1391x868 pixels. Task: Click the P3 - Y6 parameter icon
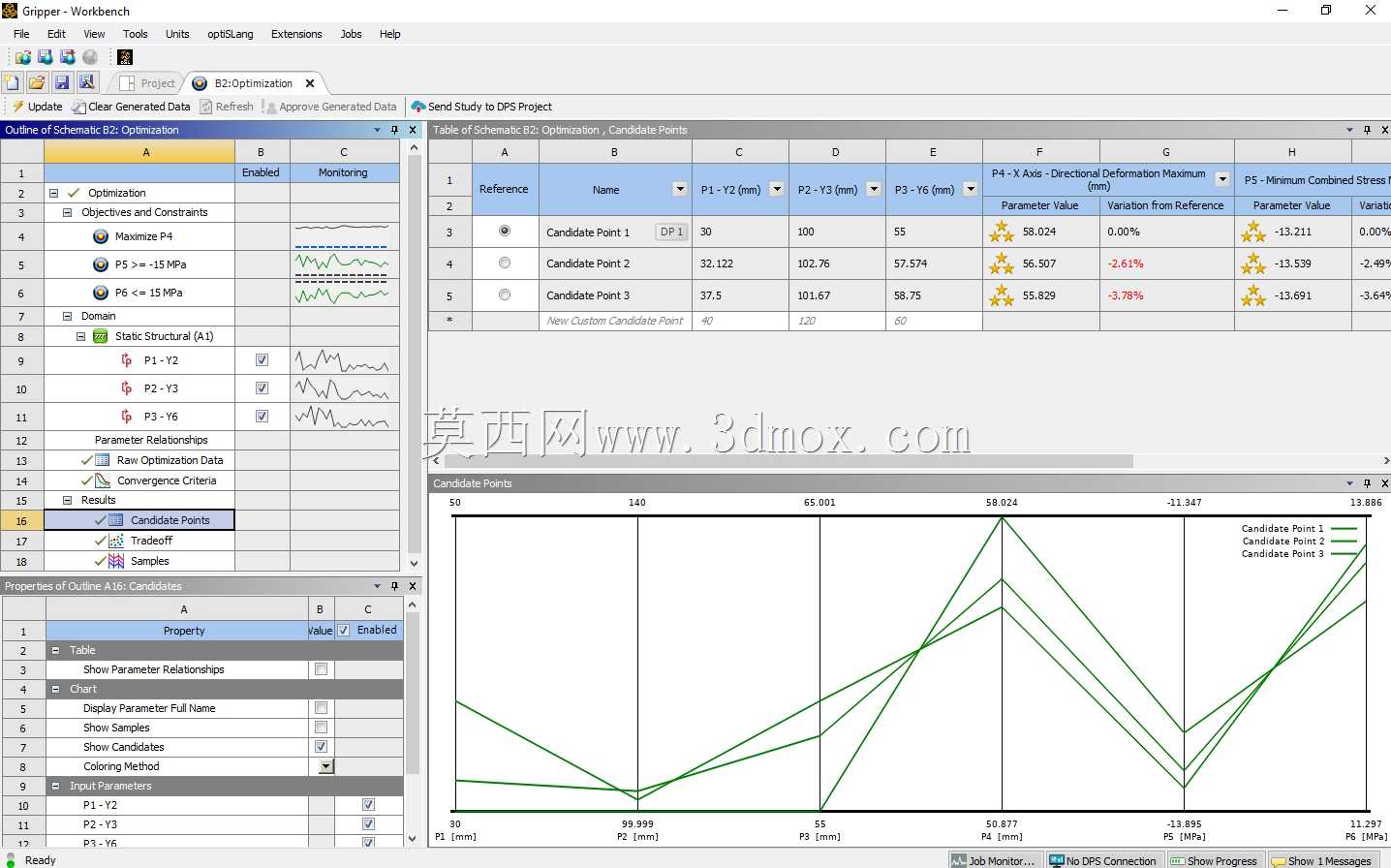tap(127, 417)
